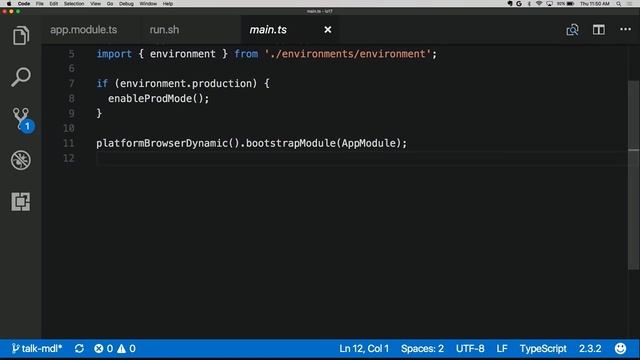
Task: Open the View menu
Action: pyautogui.click(x=96, y=4)
